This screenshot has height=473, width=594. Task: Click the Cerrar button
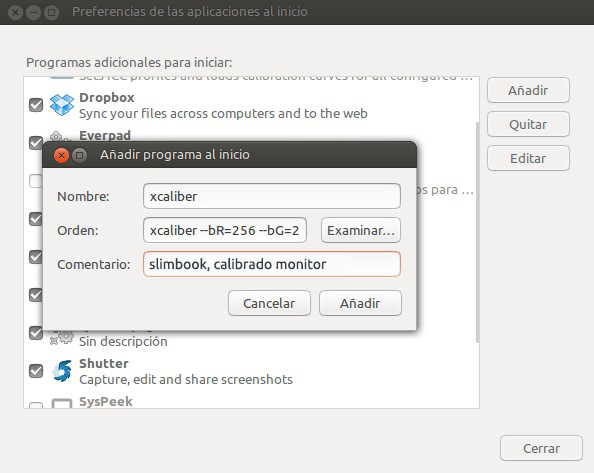pos(541,448)
